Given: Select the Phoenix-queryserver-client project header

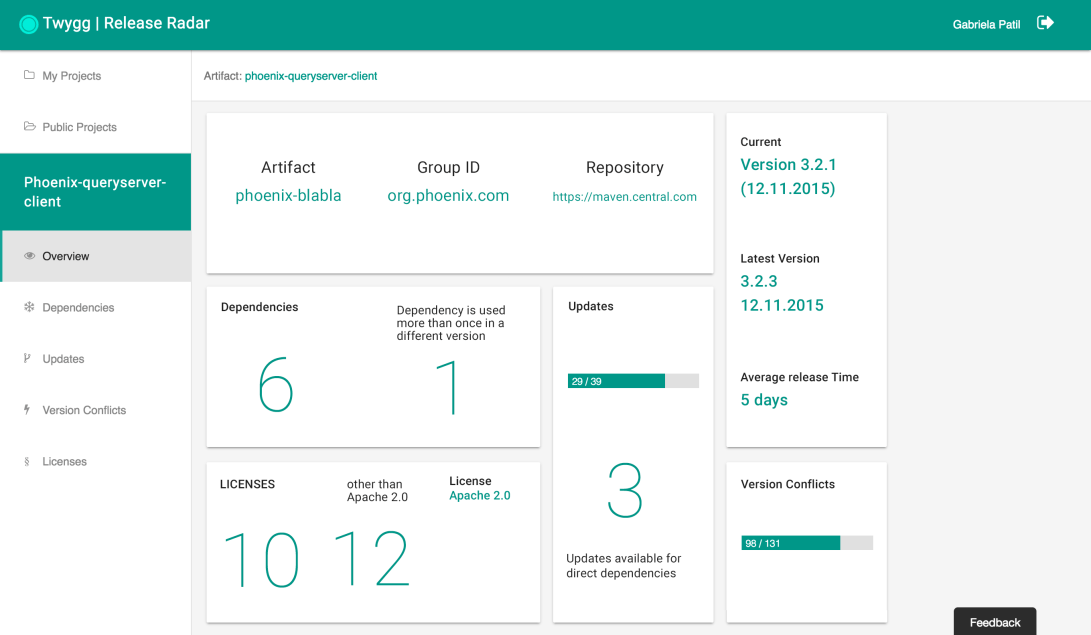Looking at the screenshot, I should 95,192.
